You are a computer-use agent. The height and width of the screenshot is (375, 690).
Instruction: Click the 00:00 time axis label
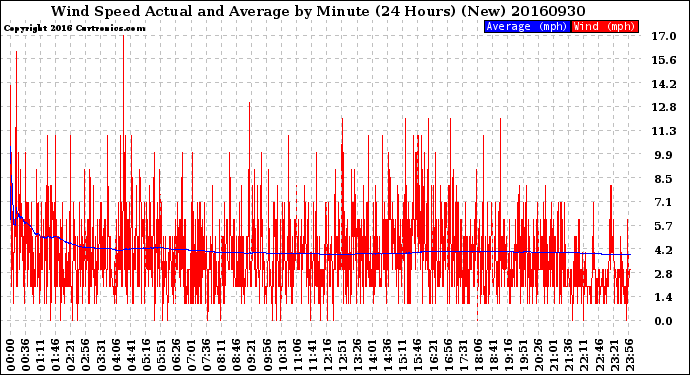(11, 355)
